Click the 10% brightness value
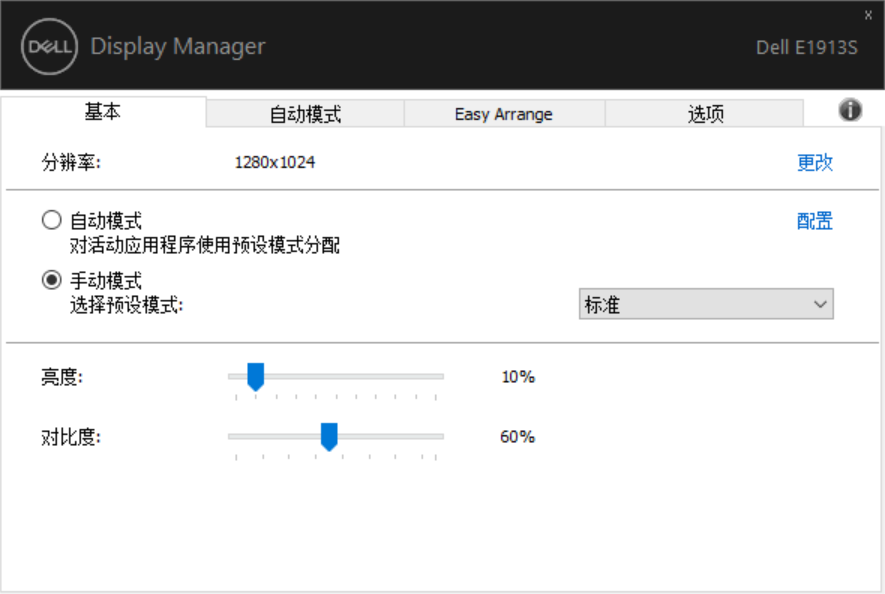 tap(518, 377)
